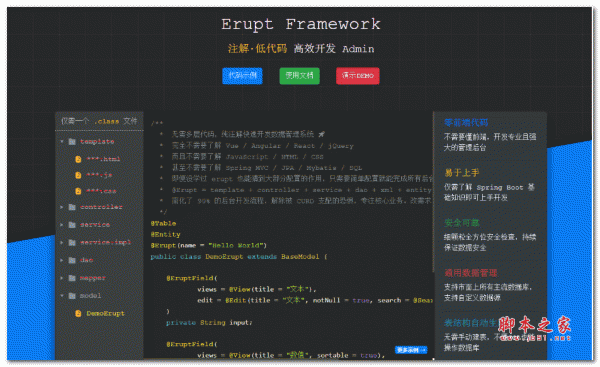Screen dimensions: 600x367
Task: Click the @Entity annotation line
Action: point(165,234)
